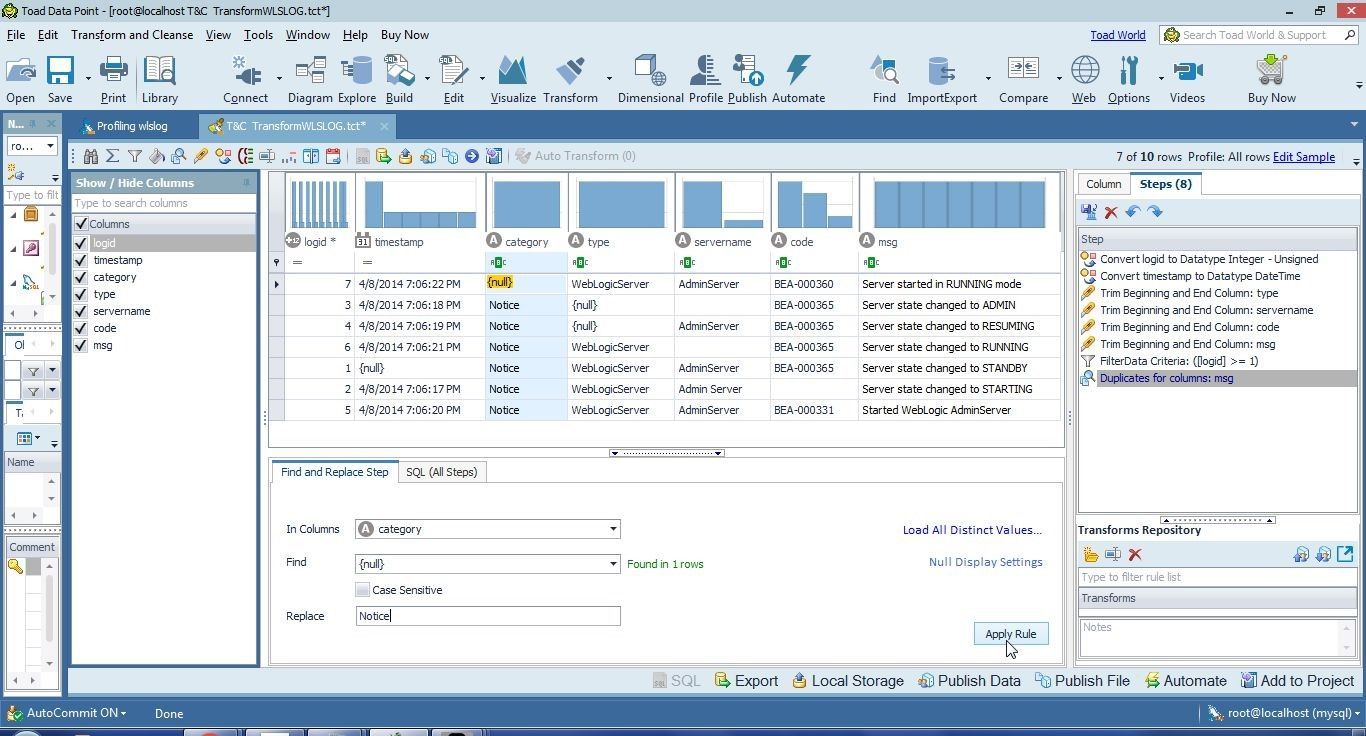Open the Compare tool
Image resolution: width=1366 pixels, height=736 pixels.
[1023, 79]
